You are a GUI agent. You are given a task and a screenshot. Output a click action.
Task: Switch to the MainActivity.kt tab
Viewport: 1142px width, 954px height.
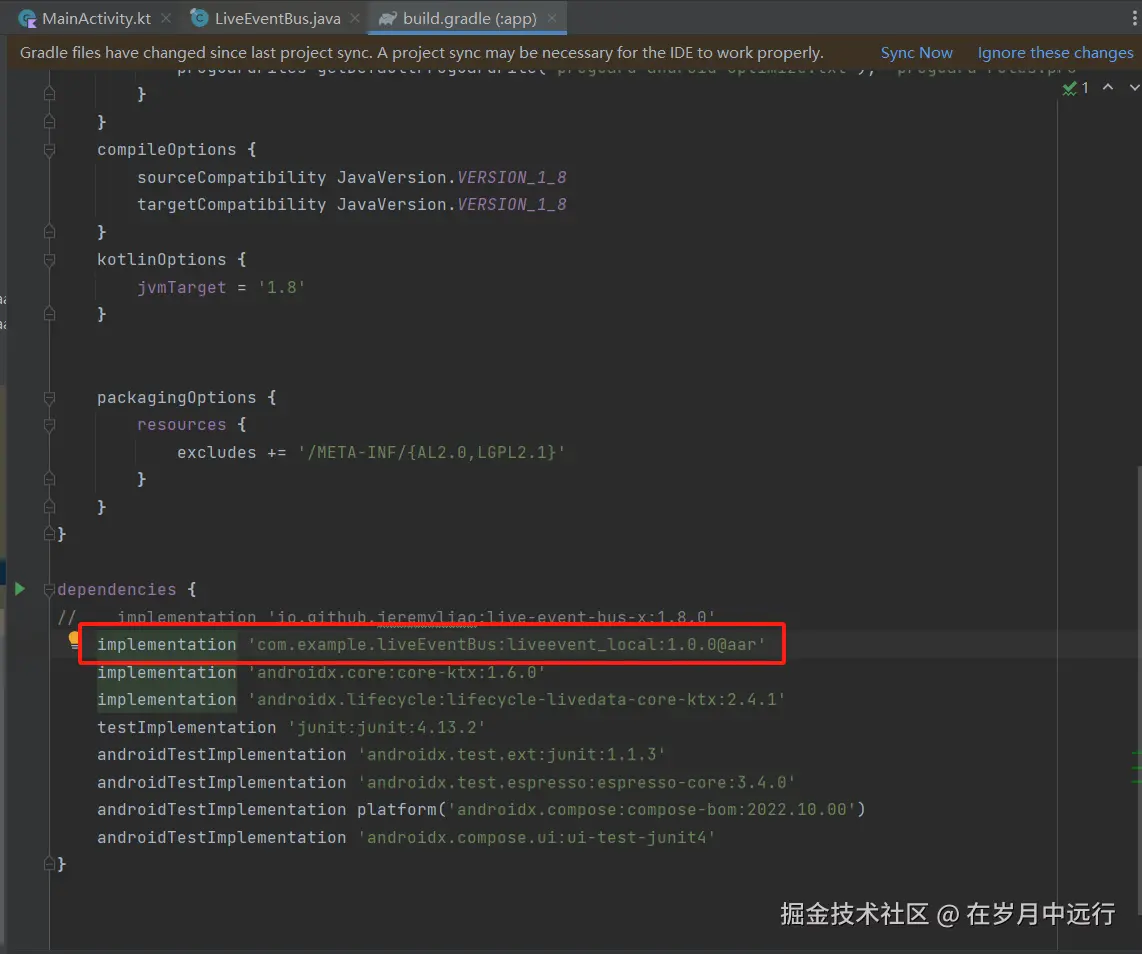(x=96, y=18)
